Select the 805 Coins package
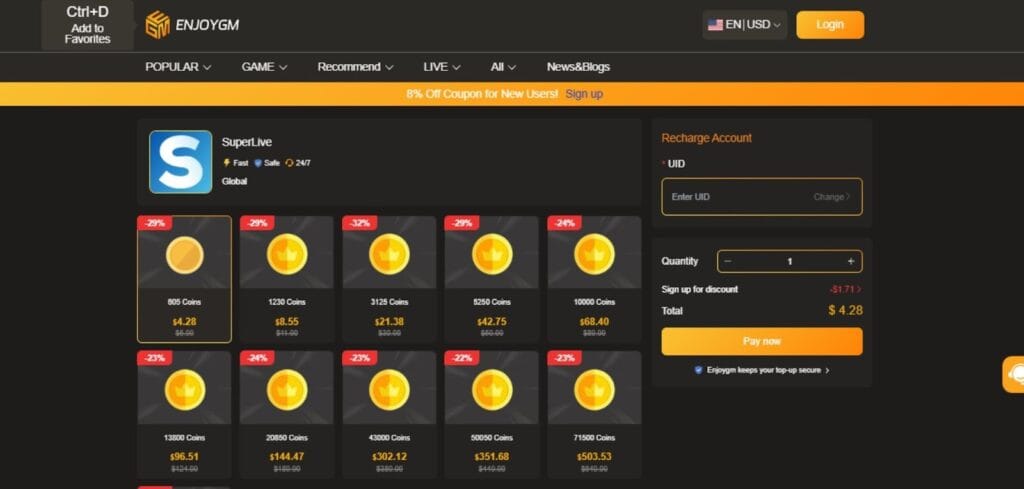Image resolution: width=1024 pixels, height=489 pixels. coord(184,279)
